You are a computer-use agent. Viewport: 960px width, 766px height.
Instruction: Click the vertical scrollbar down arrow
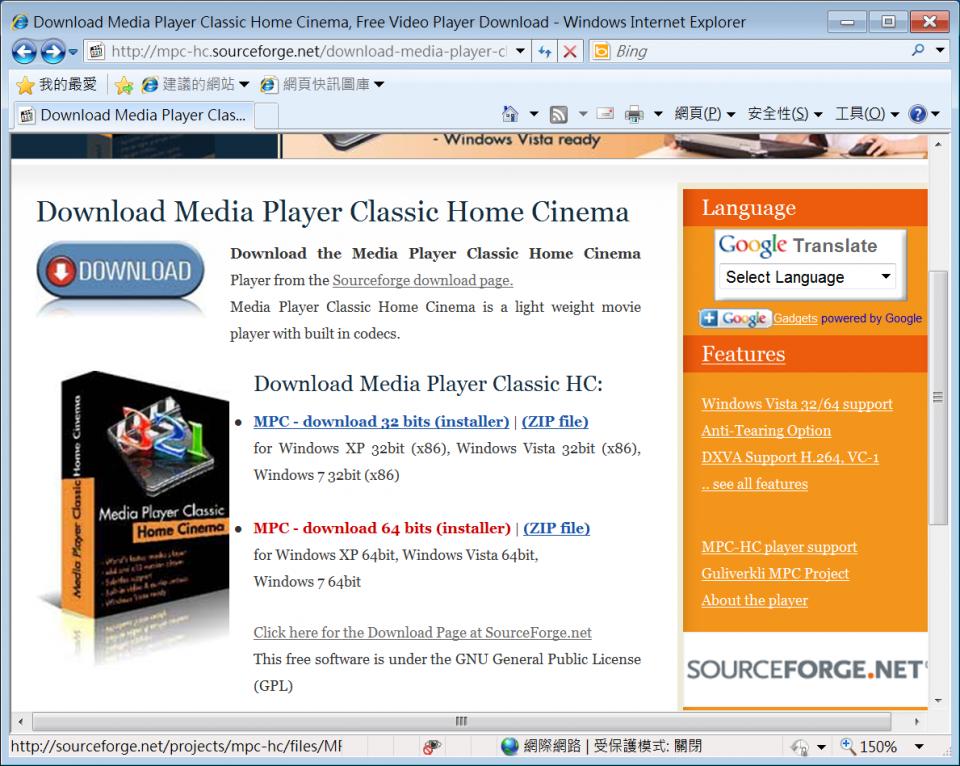coord(937,701)
